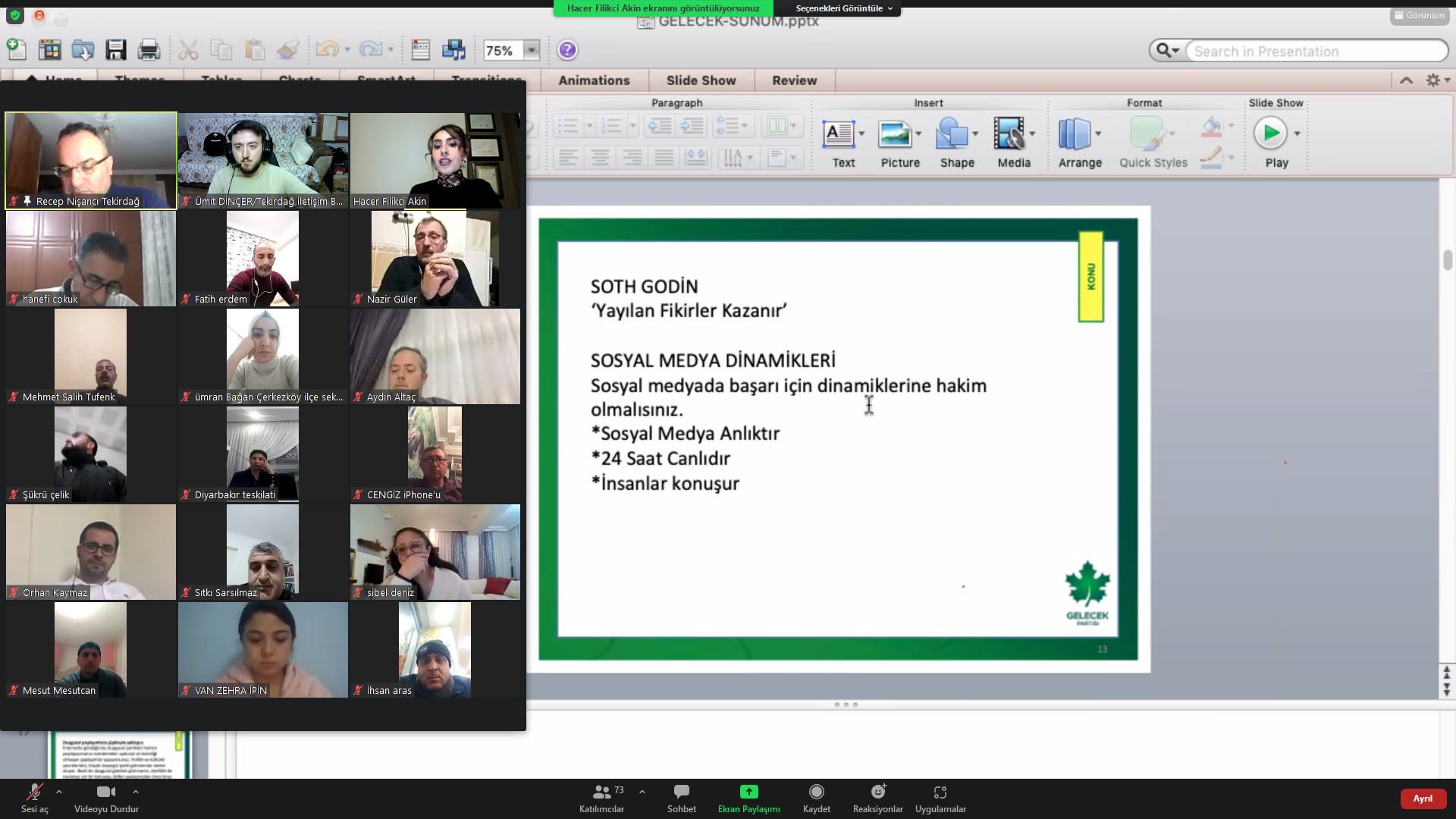Expand video options arrow beside Videoyu Durdur
This screenshot has height=819, width=1456.
click(x=136, y=792)
